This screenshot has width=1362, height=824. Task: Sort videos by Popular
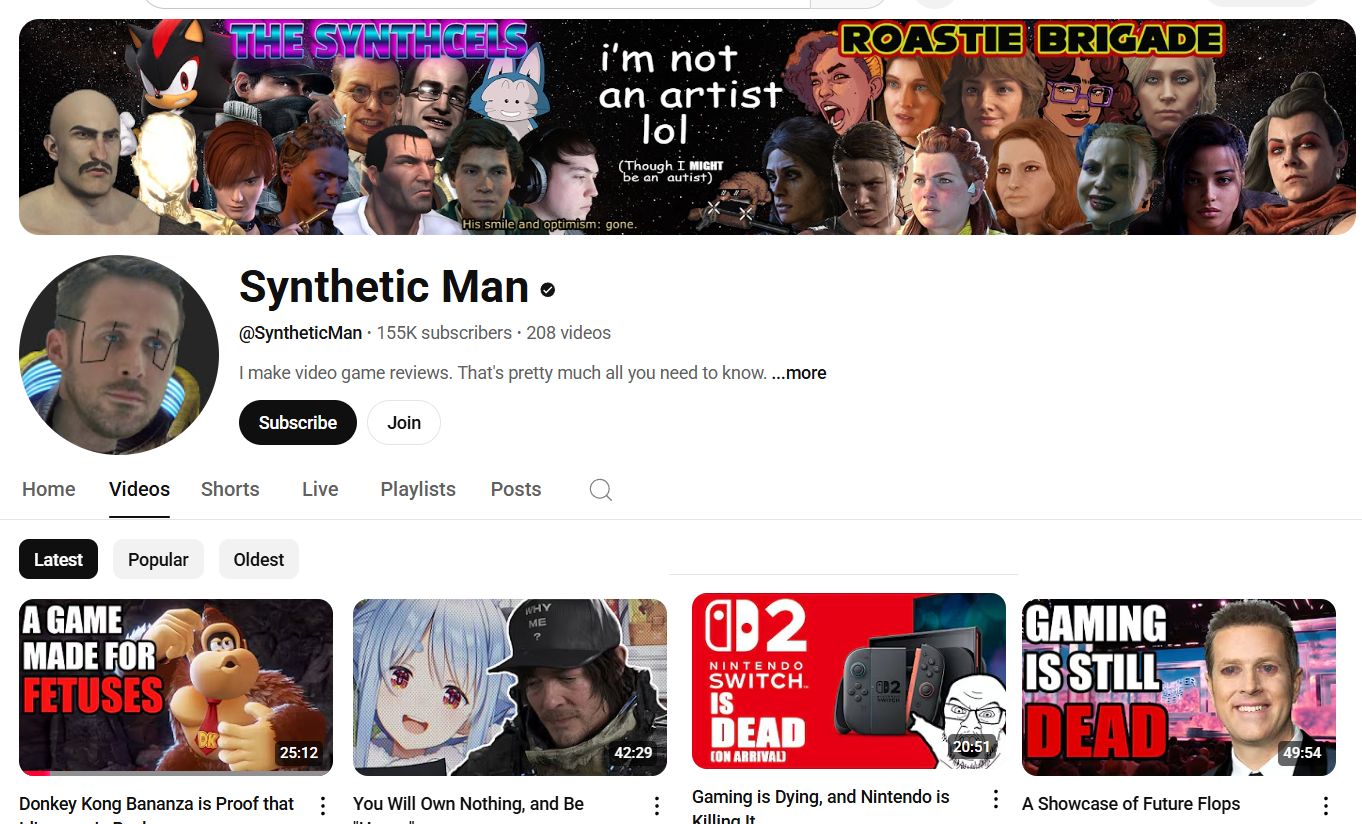(158, 560)
